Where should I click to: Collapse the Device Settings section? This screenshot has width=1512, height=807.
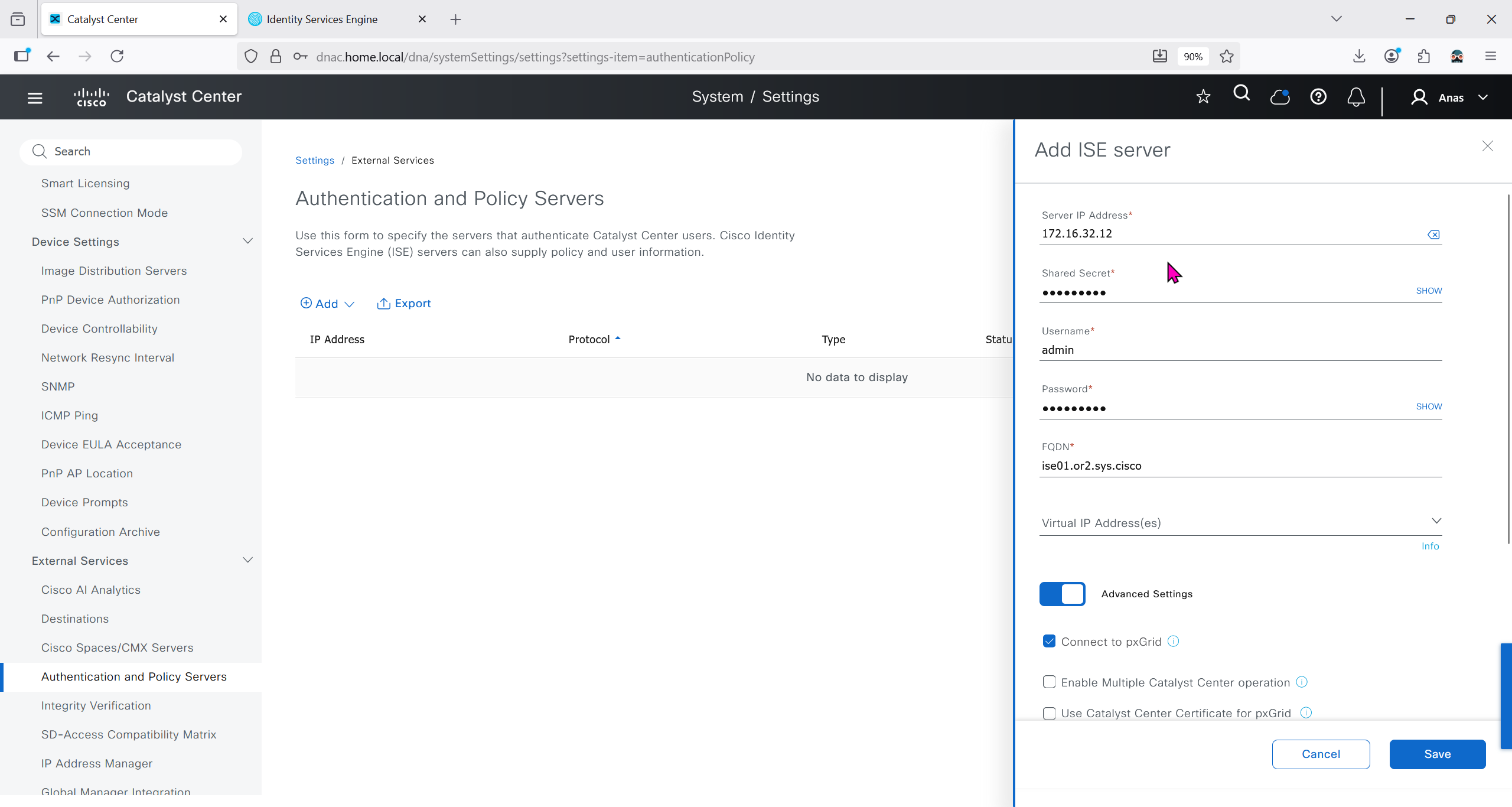247,242
